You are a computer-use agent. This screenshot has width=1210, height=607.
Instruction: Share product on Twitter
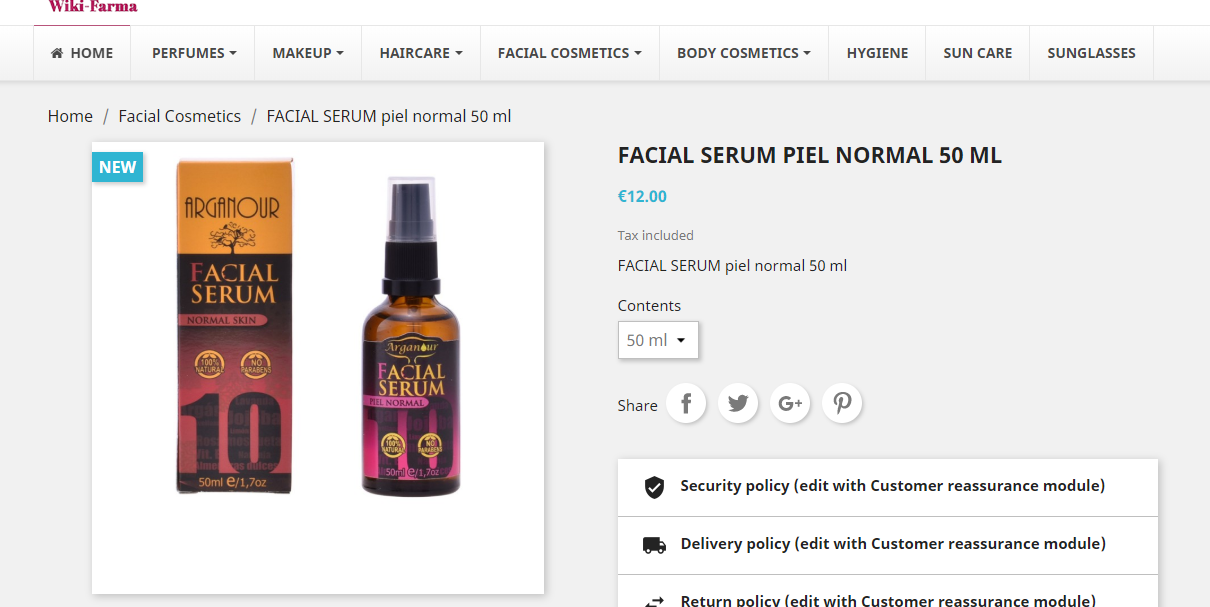point(738,403)
